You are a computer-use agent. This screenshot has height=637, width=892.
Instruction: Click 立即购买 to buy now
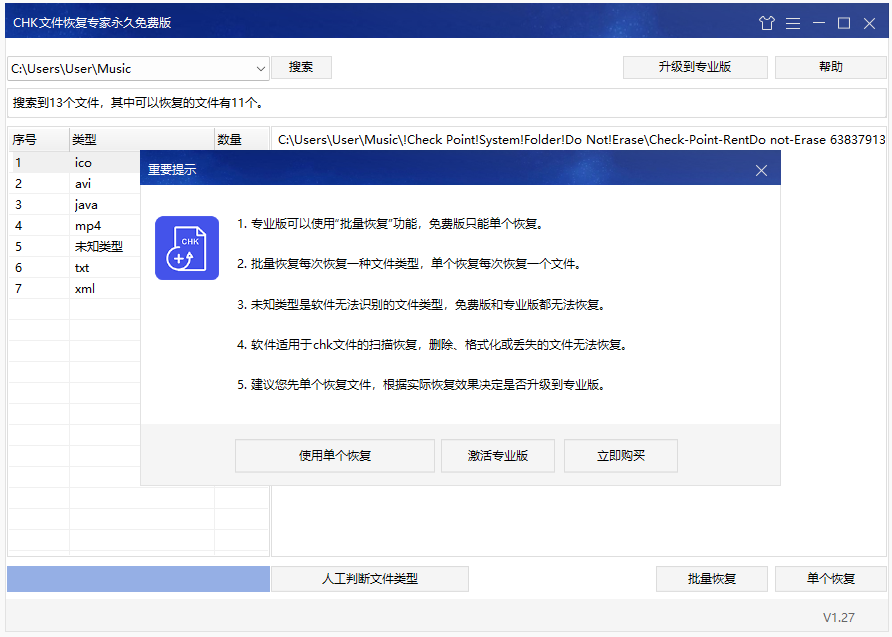tap(620, 455)
